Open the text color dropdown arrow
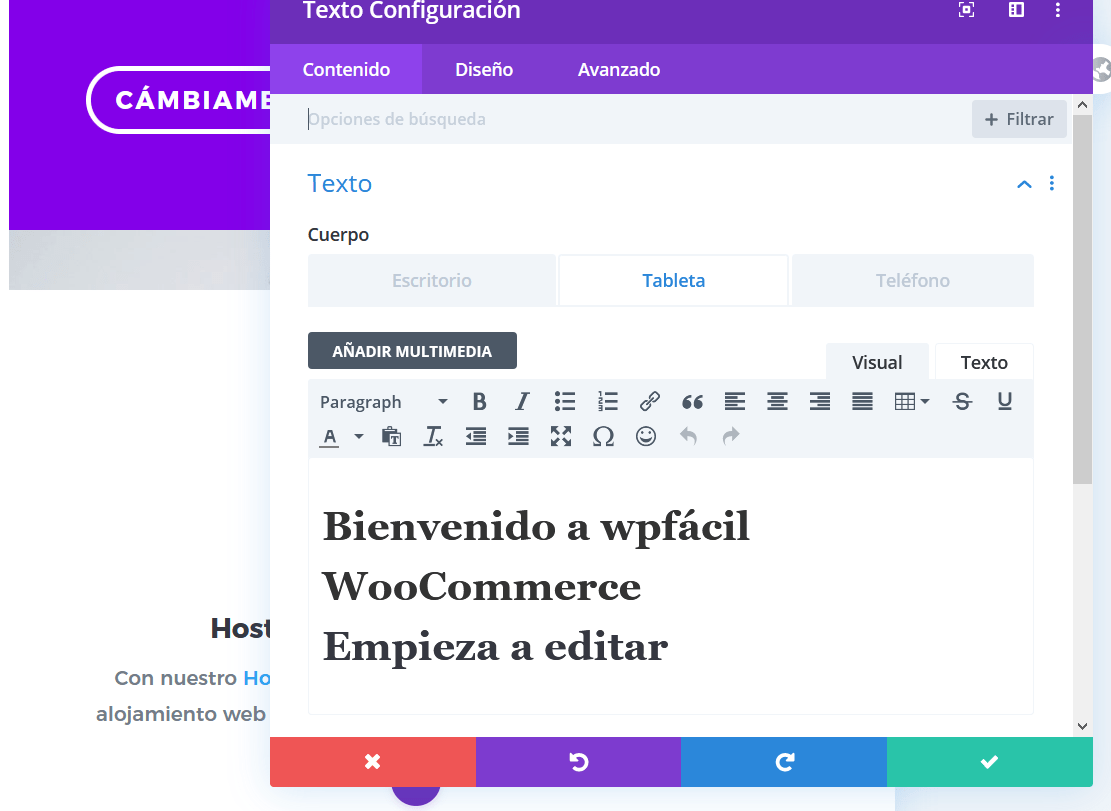1111x811 pixels. (x=359, y=436)
